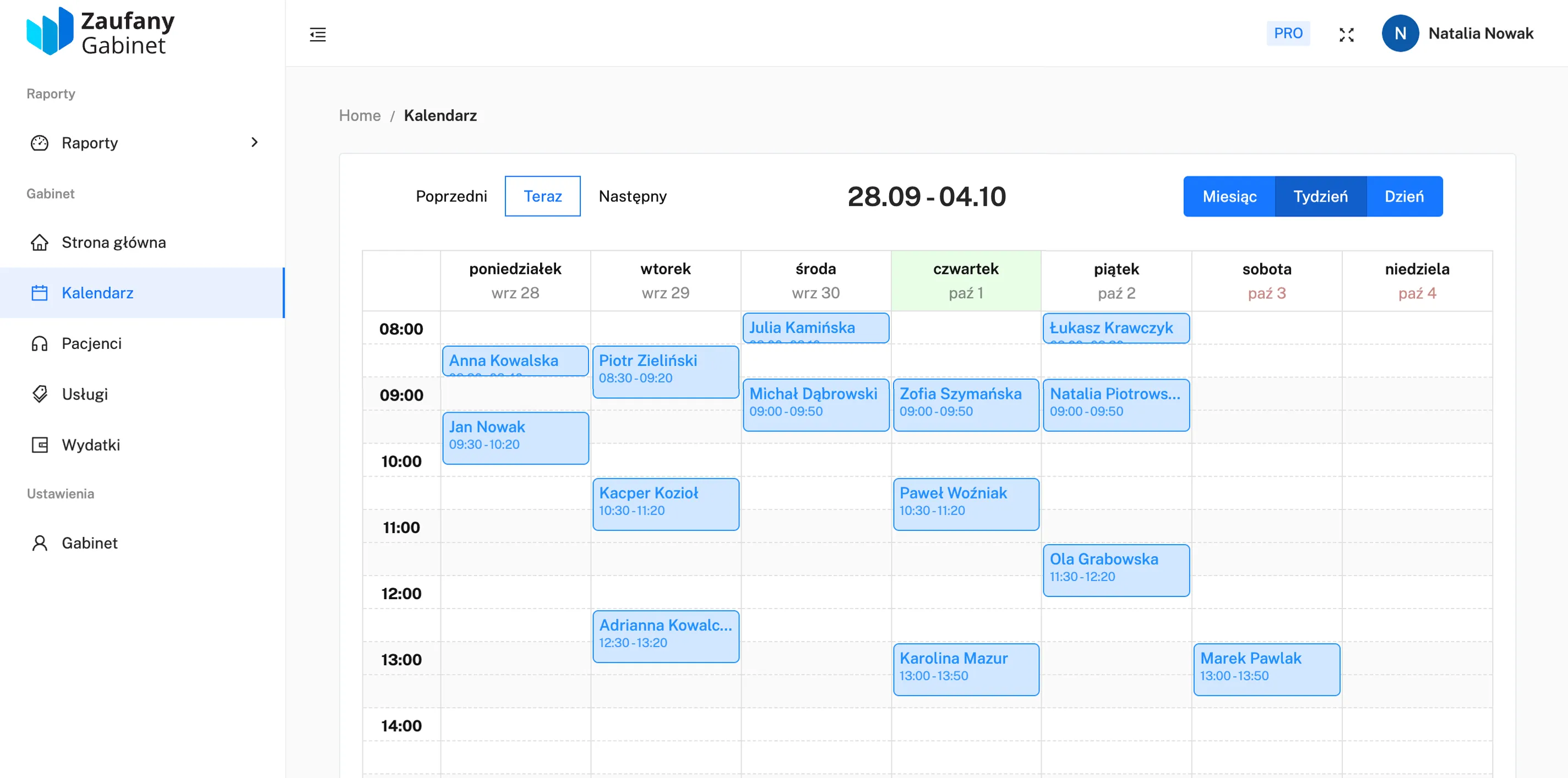Collapse the sidebar with the menu fold icon
This screenshot has width=1568, height=778.
pyautogui.click(x=318, y=34)
